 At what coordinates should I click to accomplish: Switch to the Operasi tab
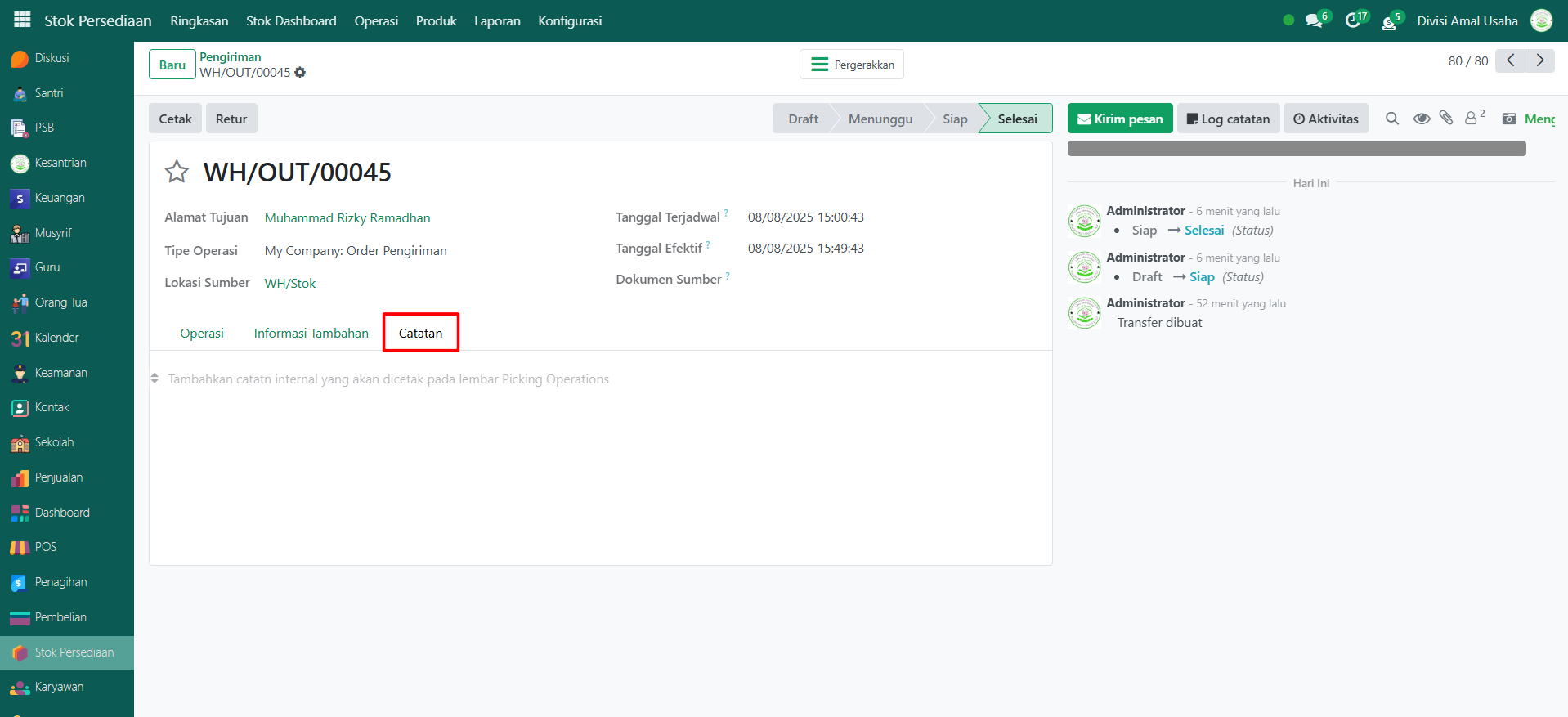coord(202,333)
